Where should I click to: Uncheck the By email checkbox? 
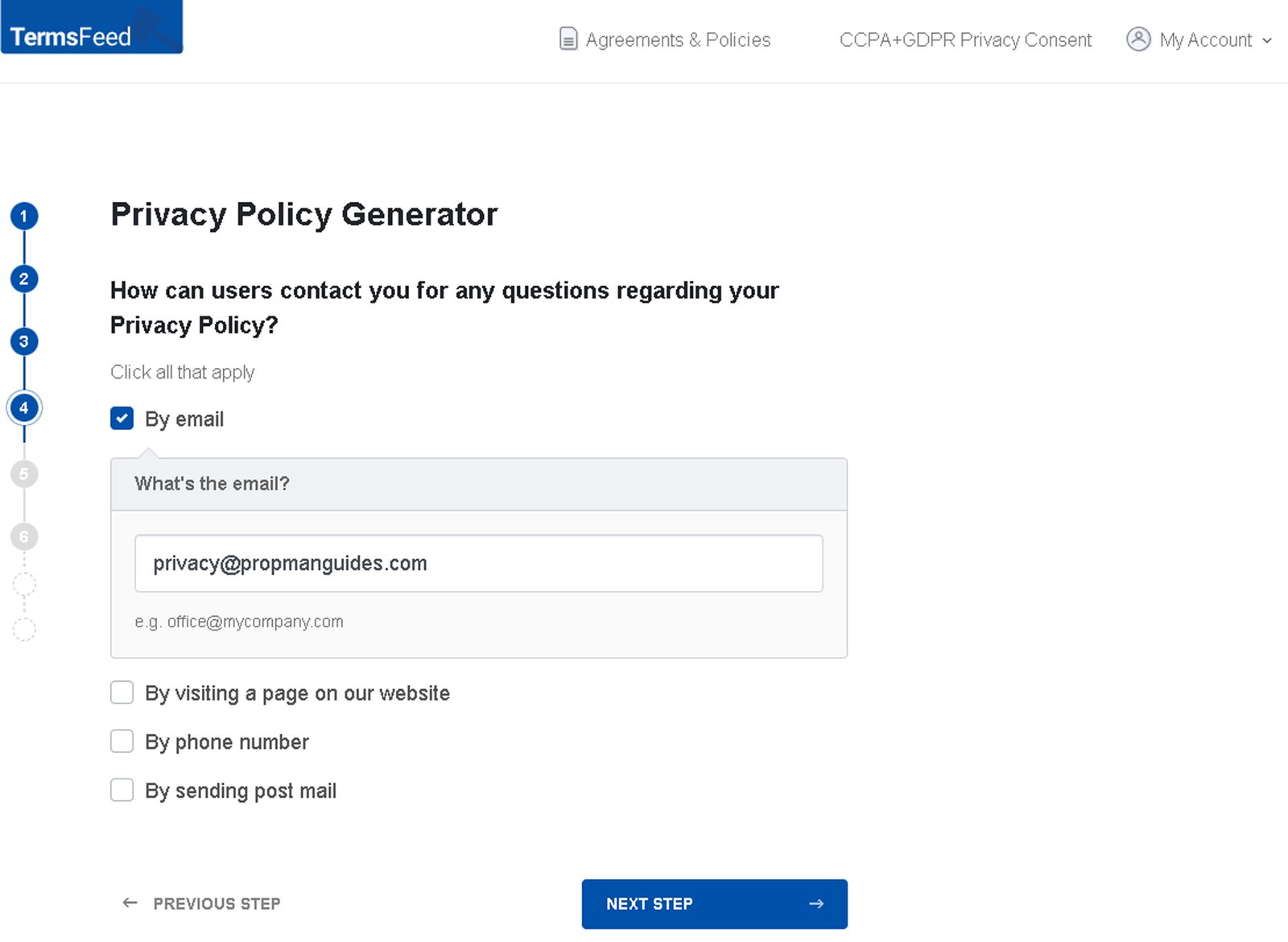(x=122, y=419)
